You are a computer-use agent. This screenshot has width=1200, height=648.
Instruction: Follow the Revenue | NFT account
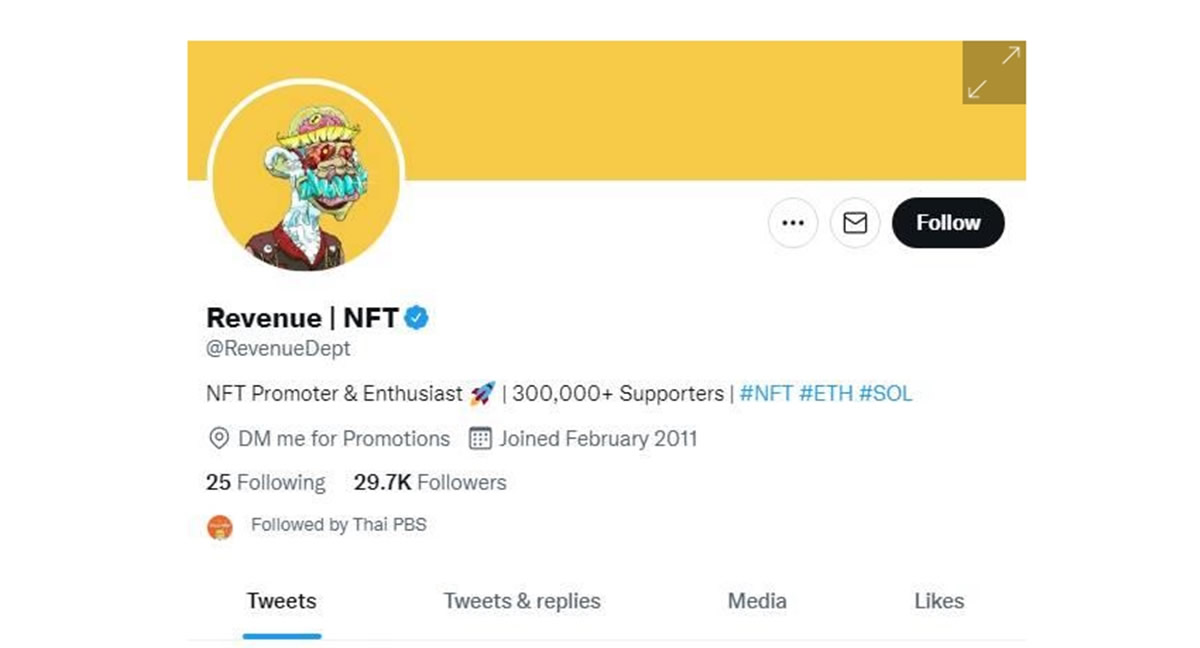click(x=948, y=223)
